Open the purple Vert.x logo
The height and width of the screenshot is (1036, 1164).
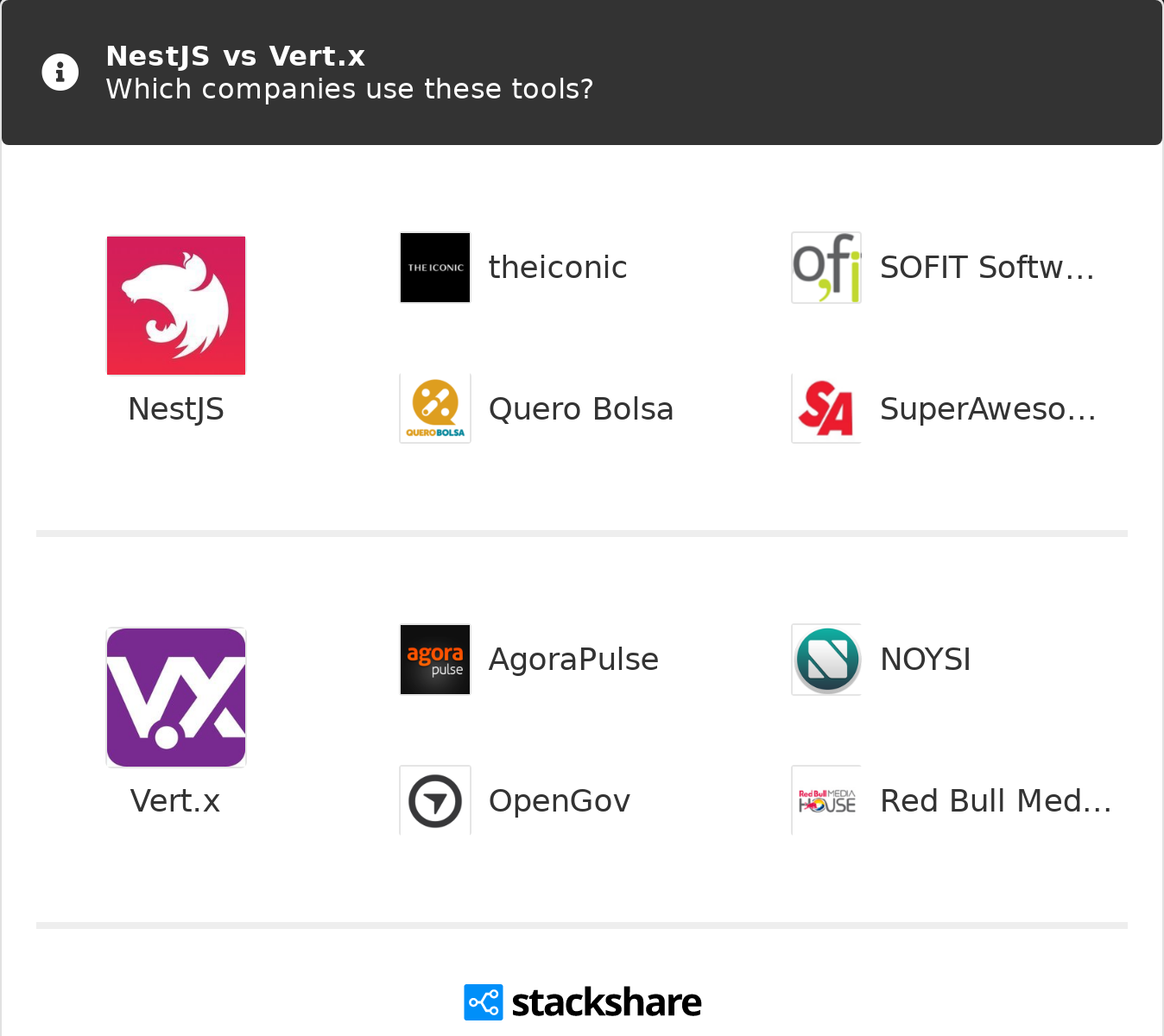point(176,698)
